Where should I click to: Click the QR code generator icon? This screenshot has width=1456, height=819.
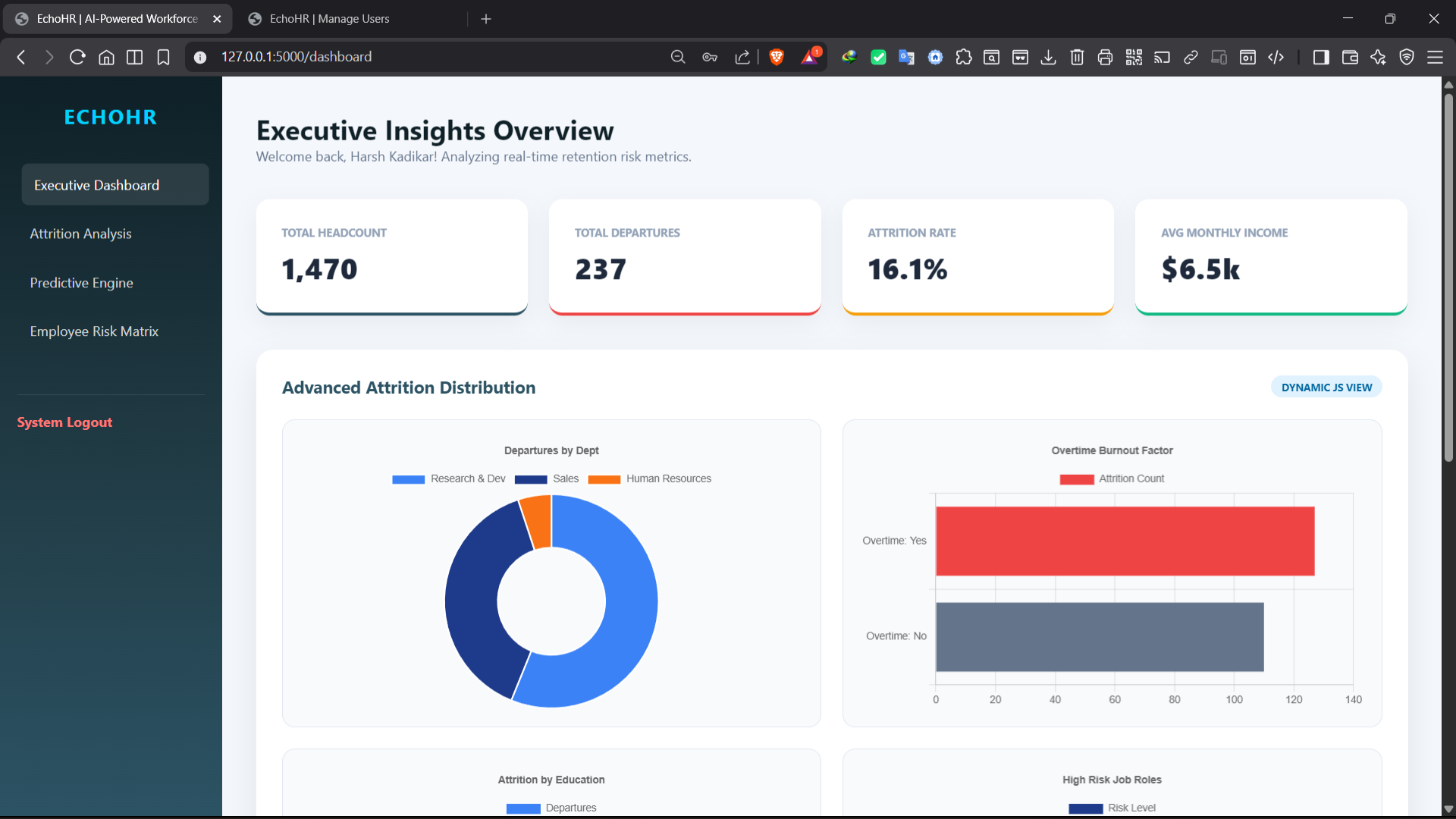click(1134, 57)
